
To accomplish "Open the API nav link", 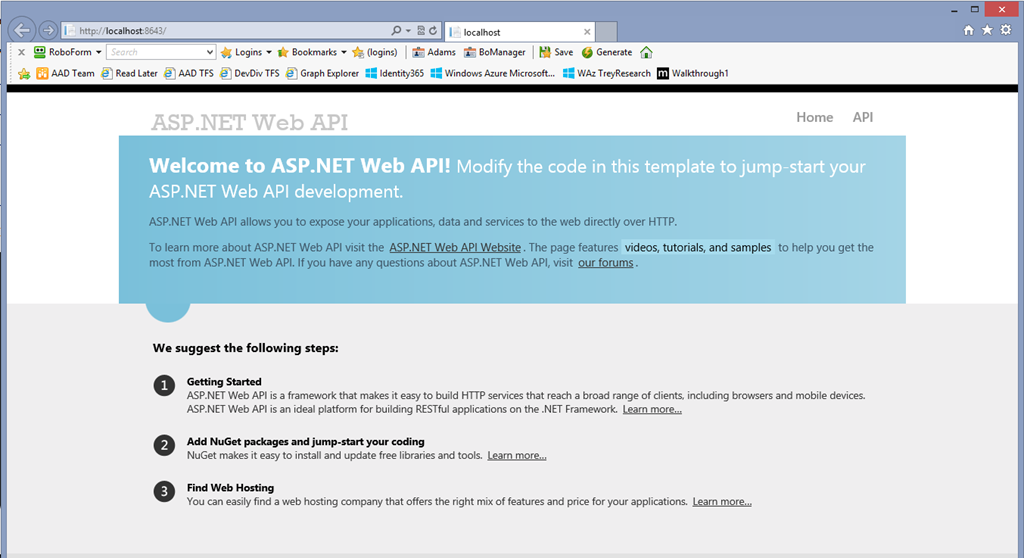I will pyautogui.click(x=863, y=117).
